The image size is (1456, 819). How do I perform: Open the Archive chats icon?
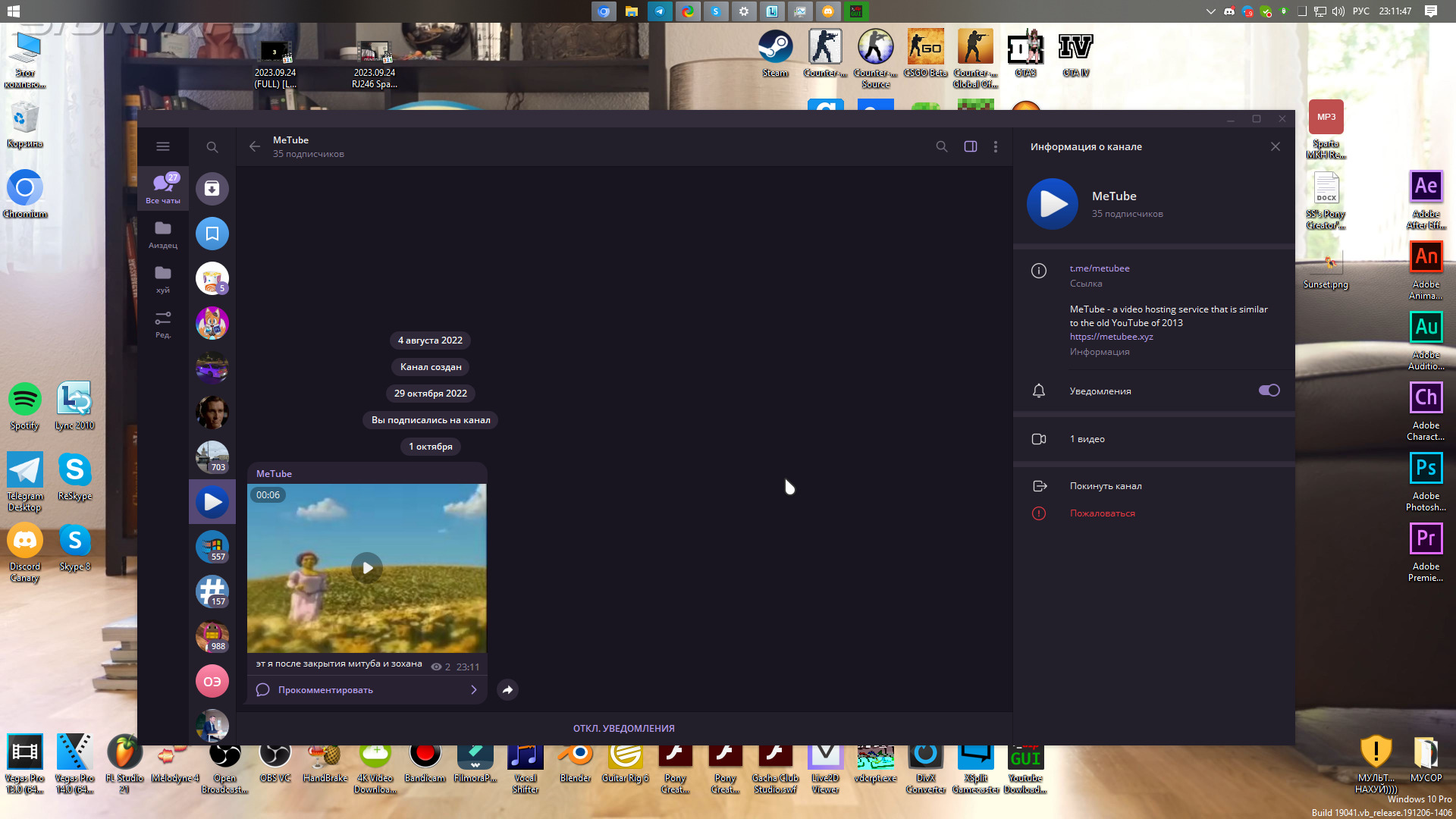tap(212, 189)
